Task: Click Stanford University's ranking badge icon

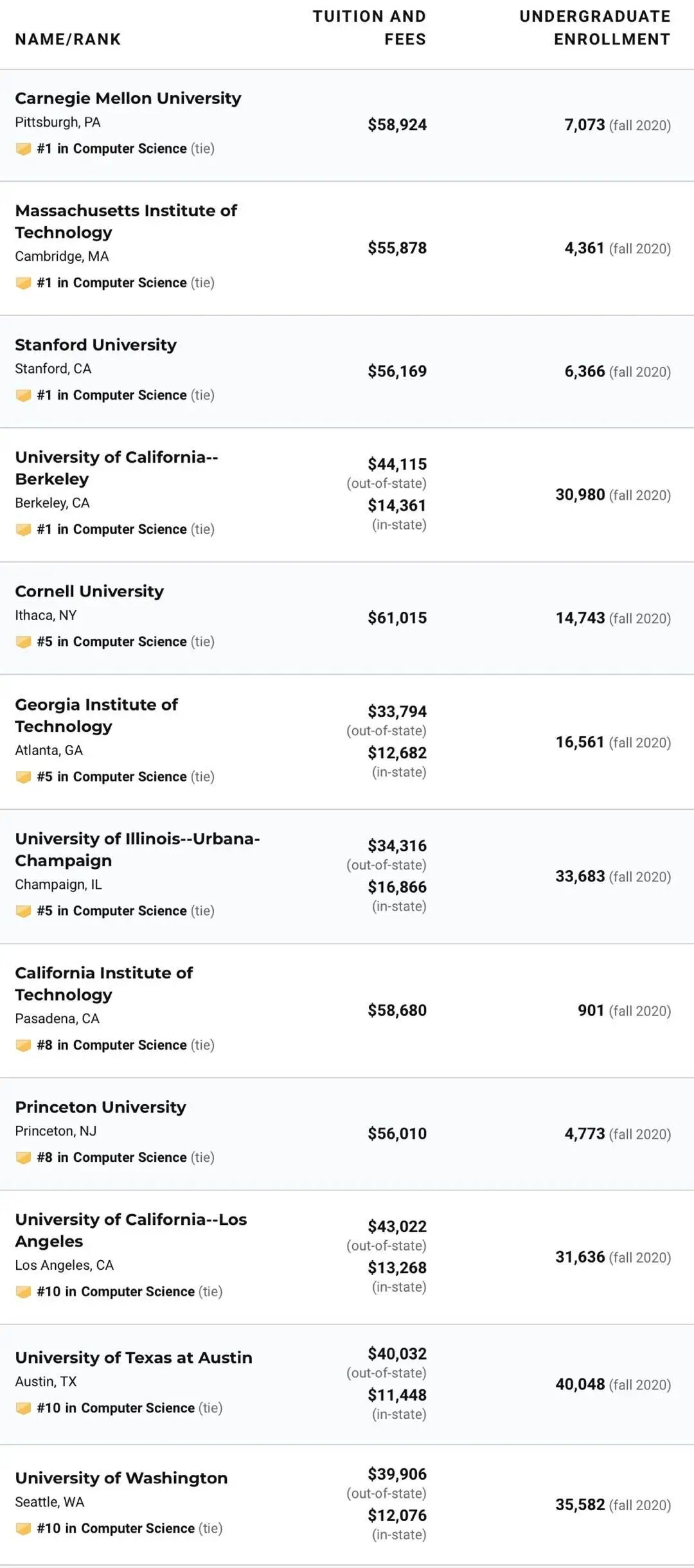Action: [x=23, y=396]
